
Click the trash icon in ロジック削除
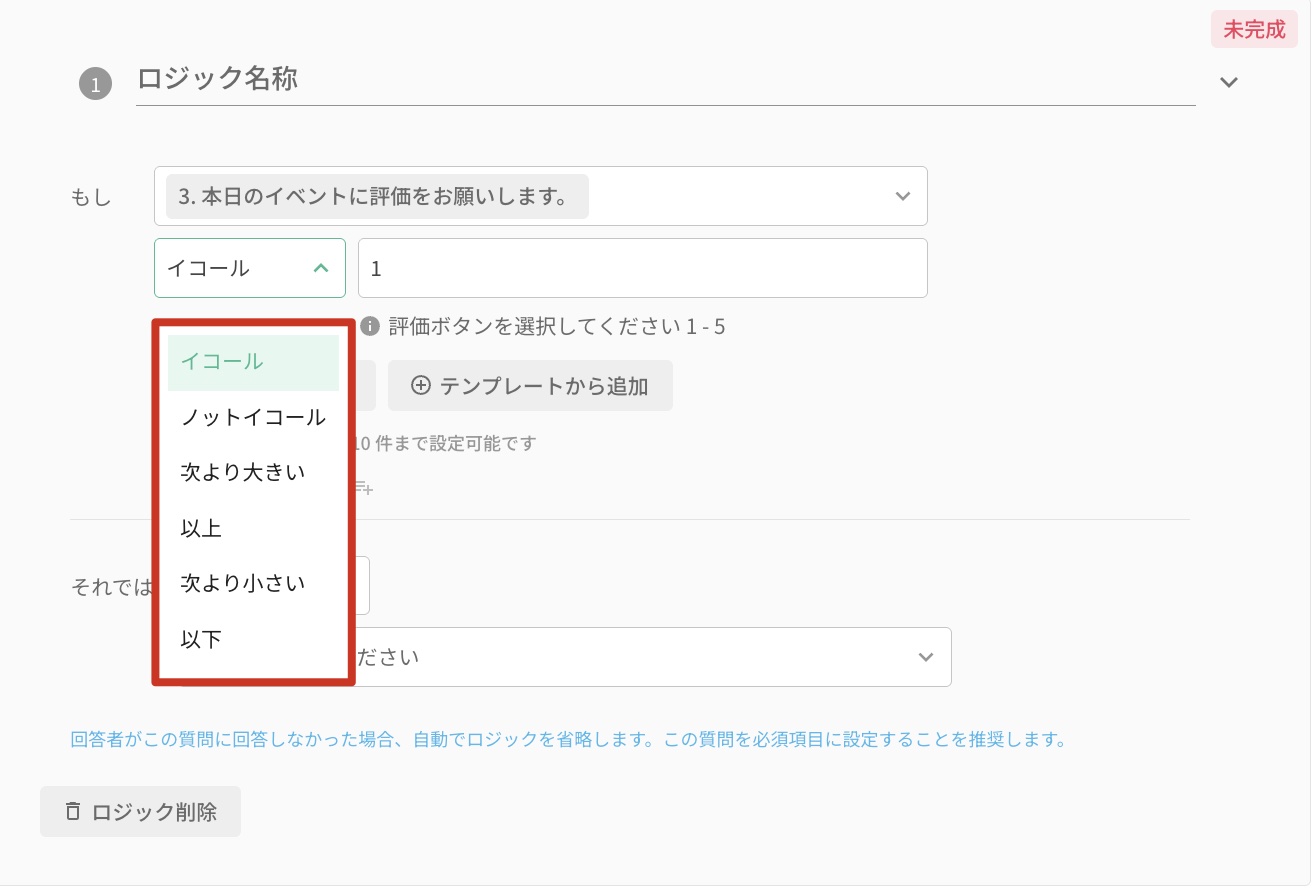(73, 811)
